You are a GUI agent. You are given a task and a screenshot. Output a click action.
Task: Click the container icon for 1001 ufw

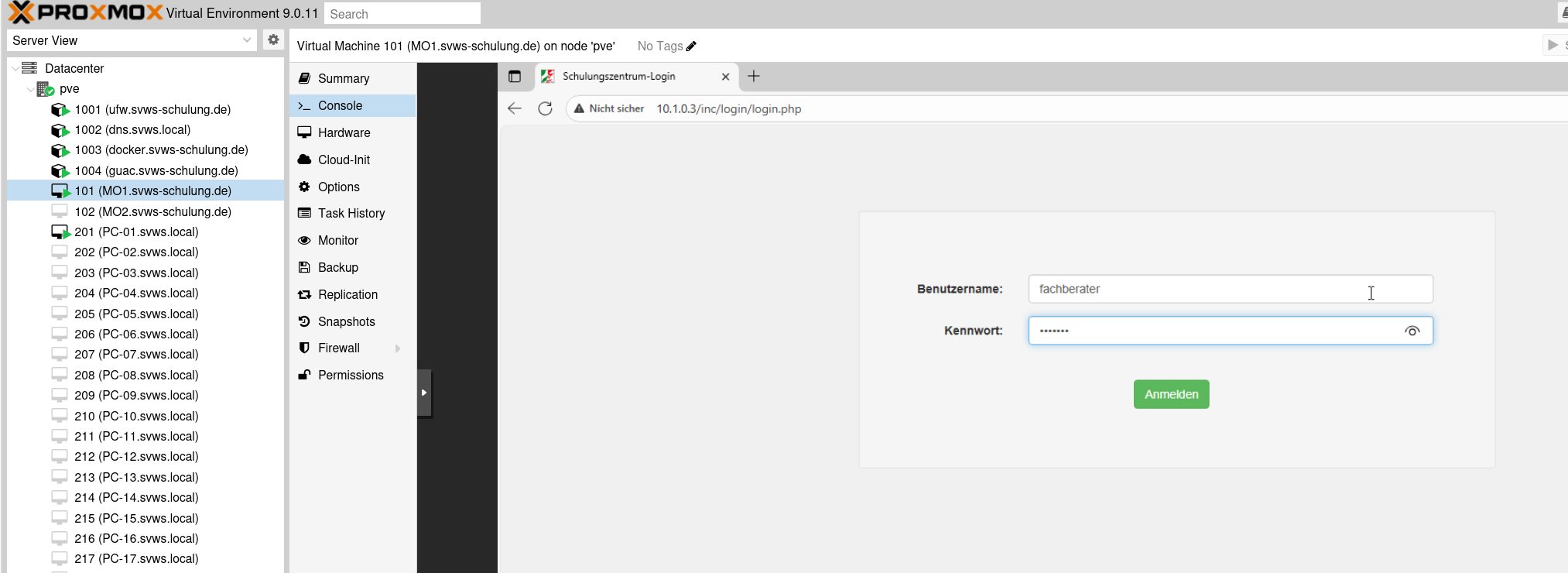tap(60, 110)
